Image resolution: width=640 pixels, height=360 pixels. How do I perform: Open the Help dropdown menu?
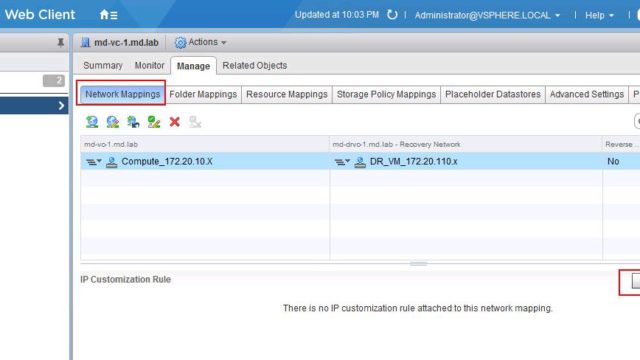[x=599, y=16]
